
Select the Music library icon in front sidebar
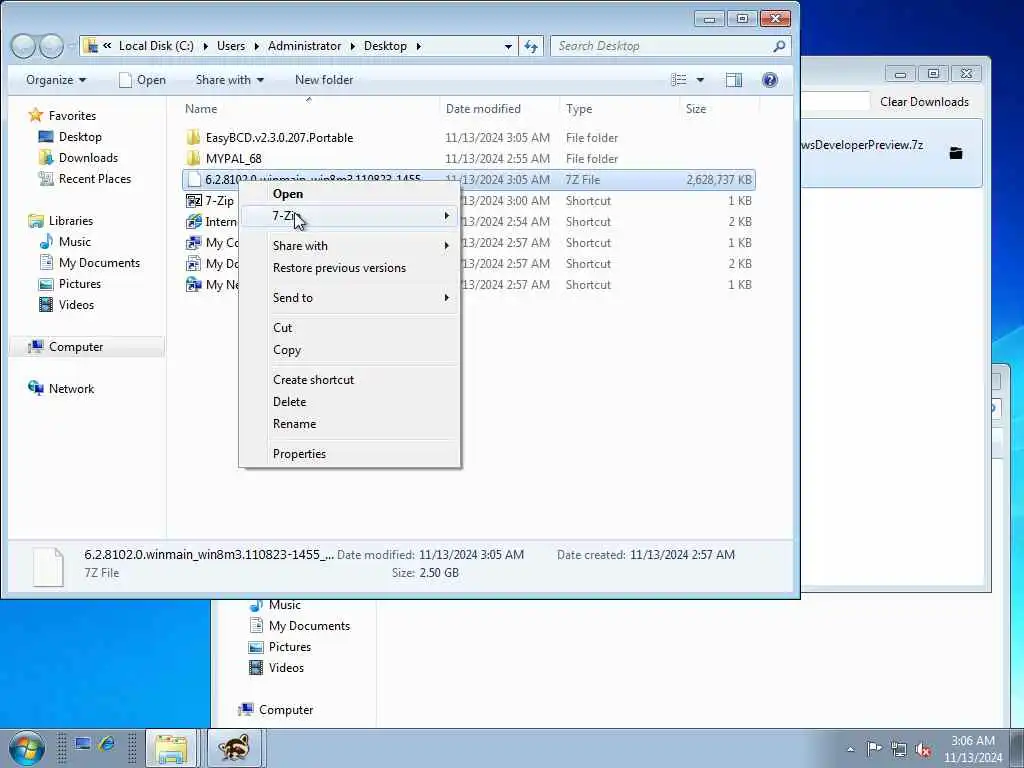coord(46,242)
